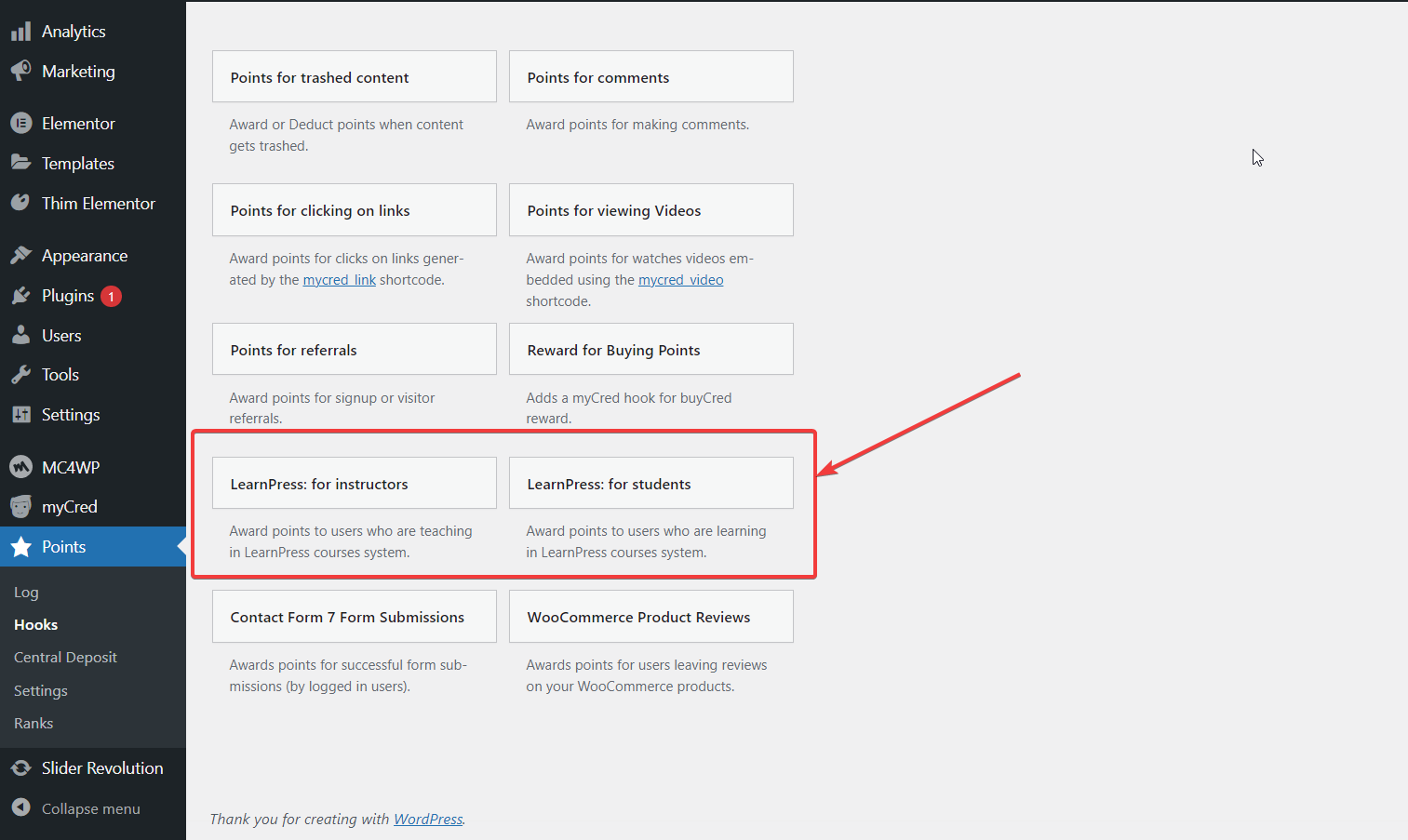Click the Elementor logo icon
The width and height of the screenshot is (1408, 840).
click(x=20, y=123)
